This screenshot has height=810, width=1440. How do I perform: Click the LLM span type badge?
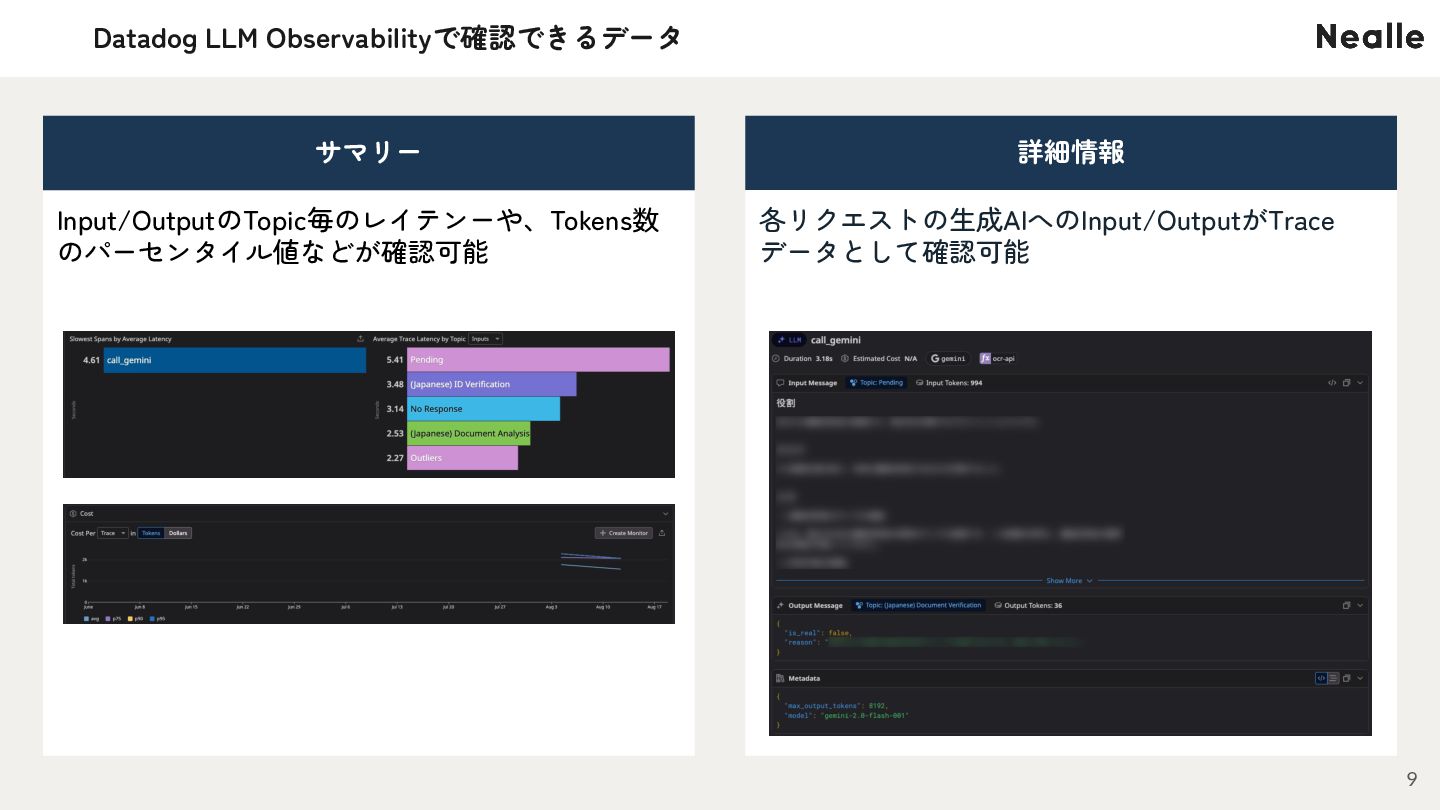coord(790,340)
